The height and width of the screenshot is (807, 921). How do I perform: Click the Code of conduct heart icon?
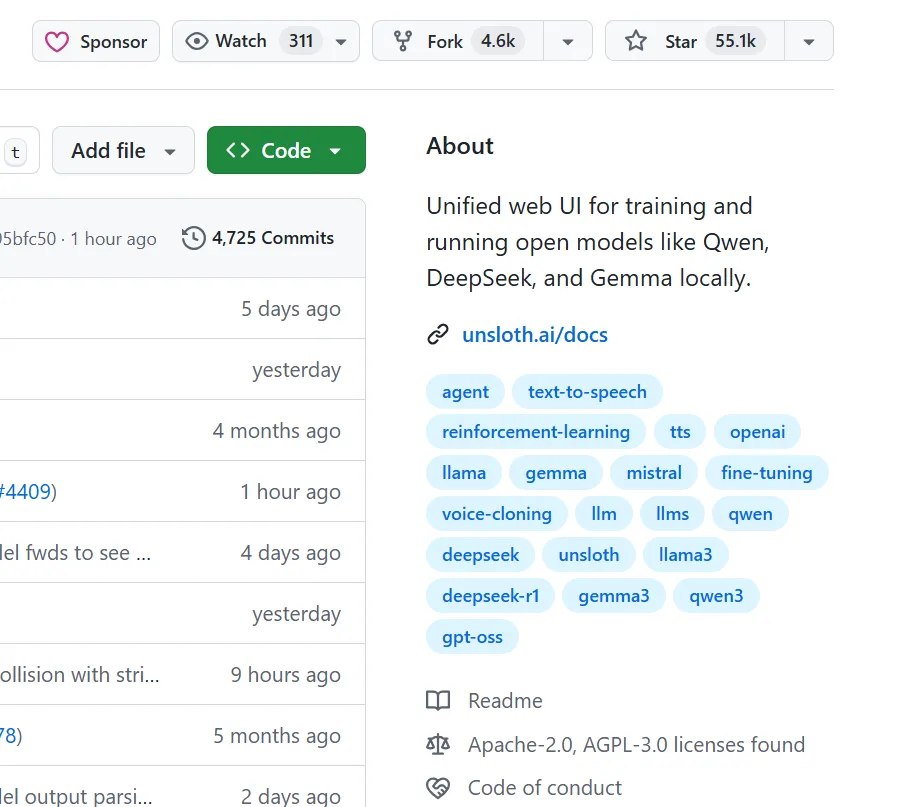(x=438, y=788)
